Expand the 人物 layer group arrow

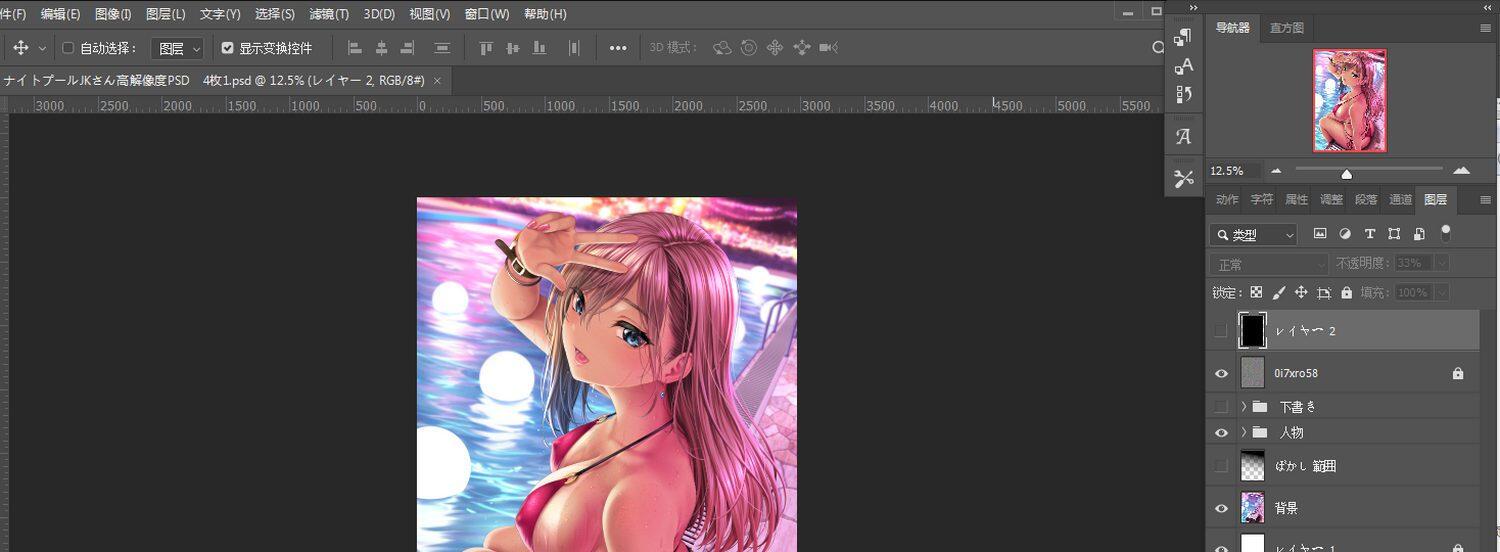1244,433
